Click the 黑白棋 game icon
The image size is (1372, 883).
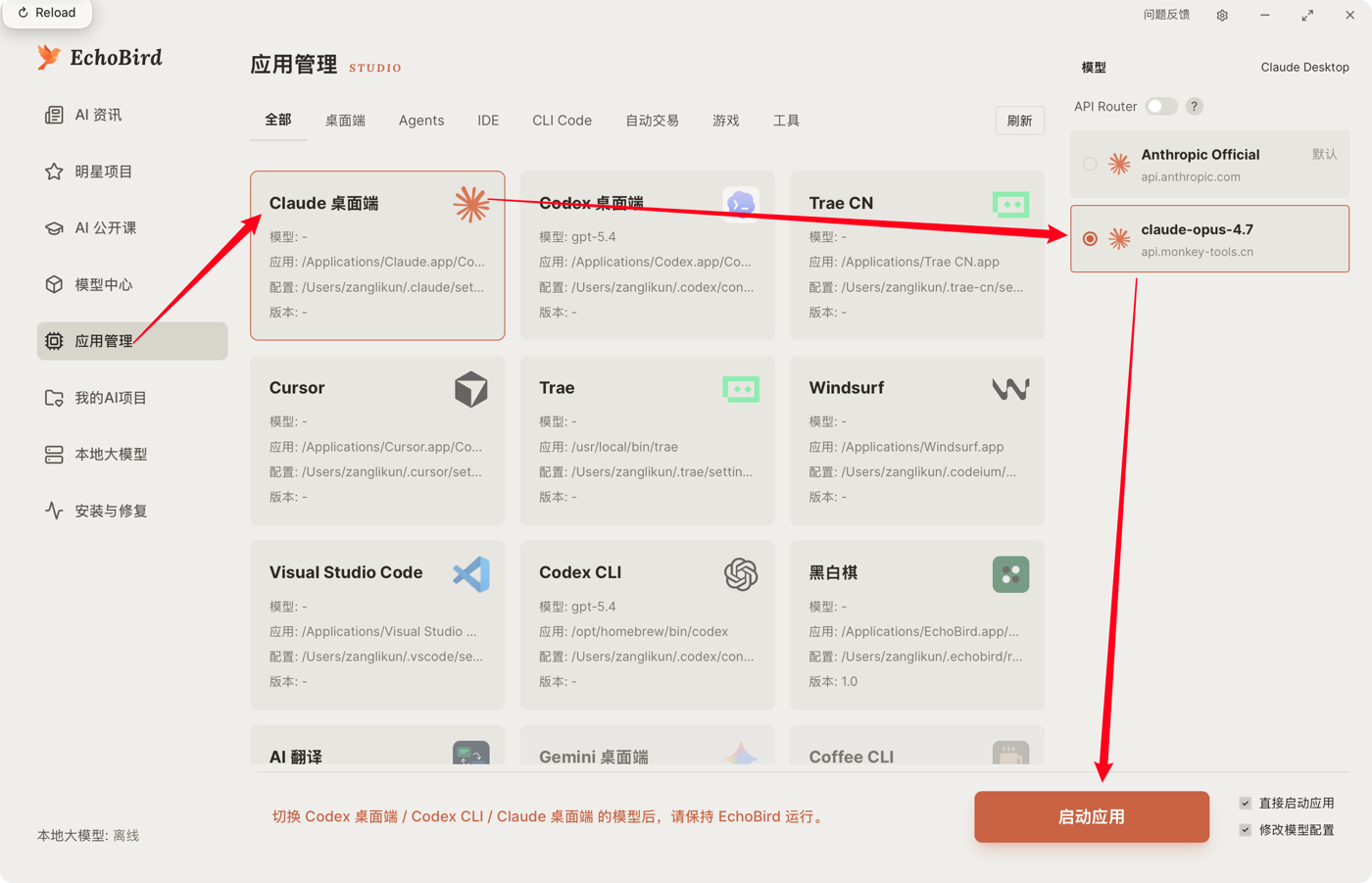click(1010, 574)
